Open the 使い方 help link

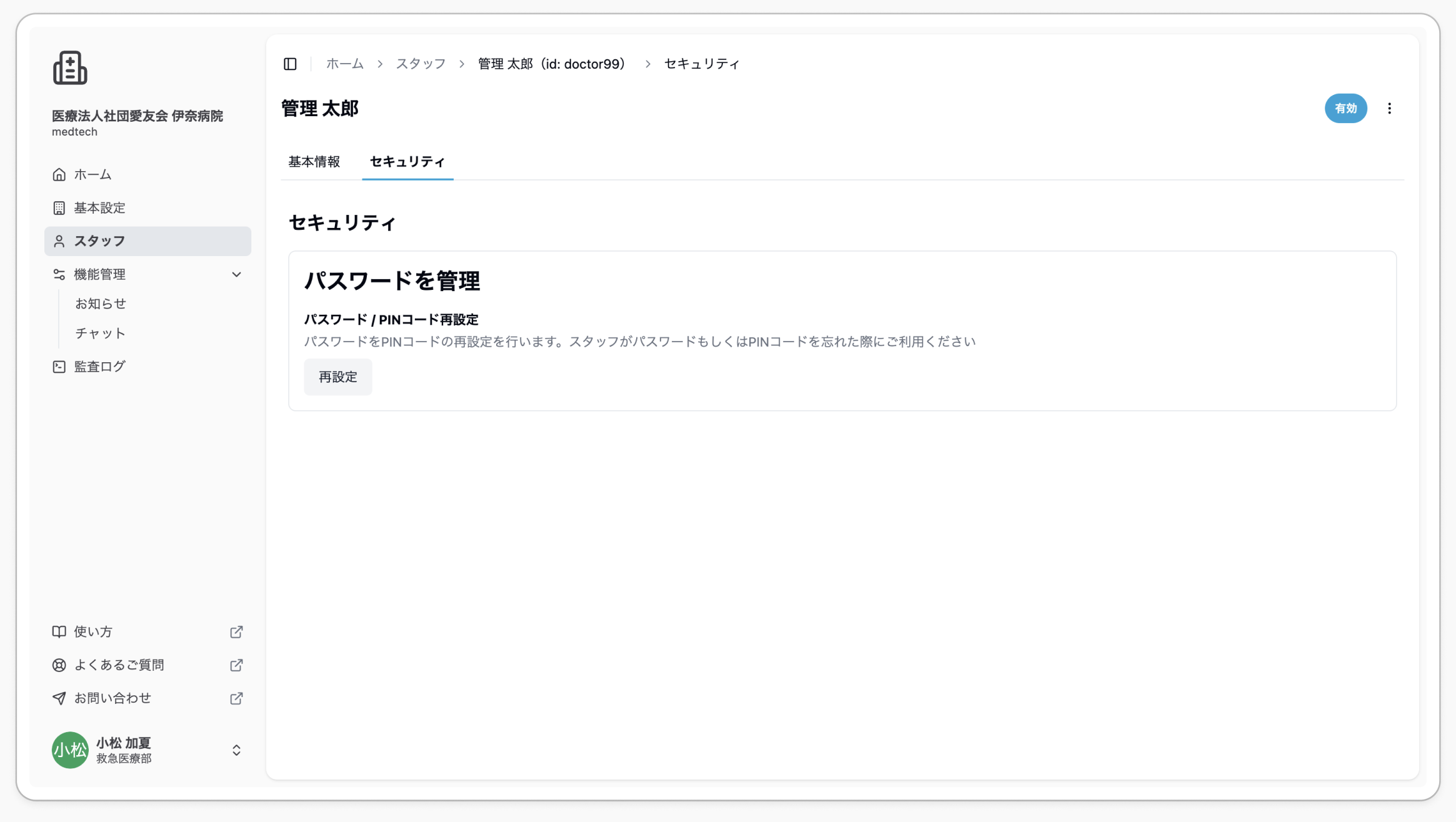click(x=147, y=632)
